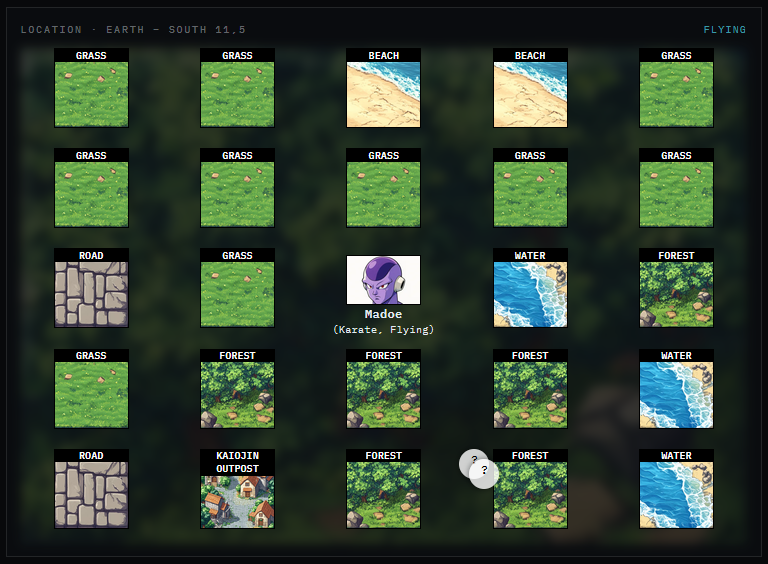
Task: Select Grass tile left of the first Beach
Action: 238,88
